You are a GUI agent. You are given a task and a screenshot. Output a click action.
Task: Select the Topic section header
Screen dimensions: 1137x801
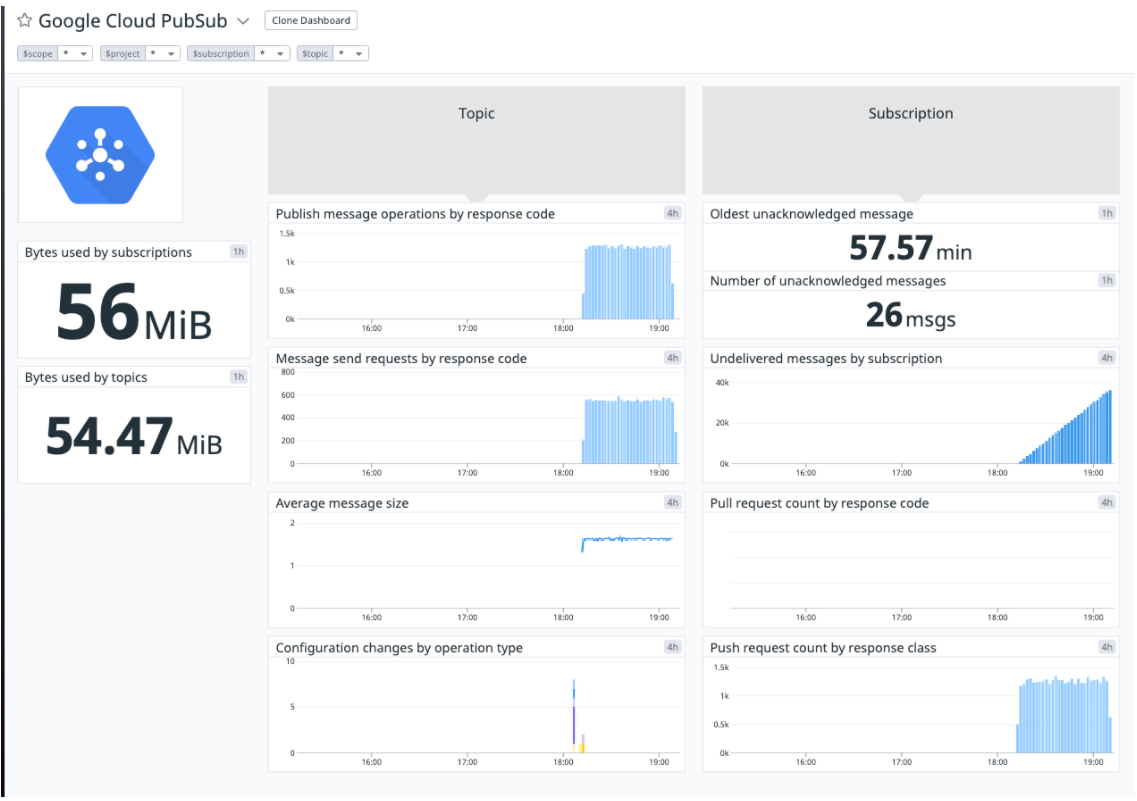(476, 113)
